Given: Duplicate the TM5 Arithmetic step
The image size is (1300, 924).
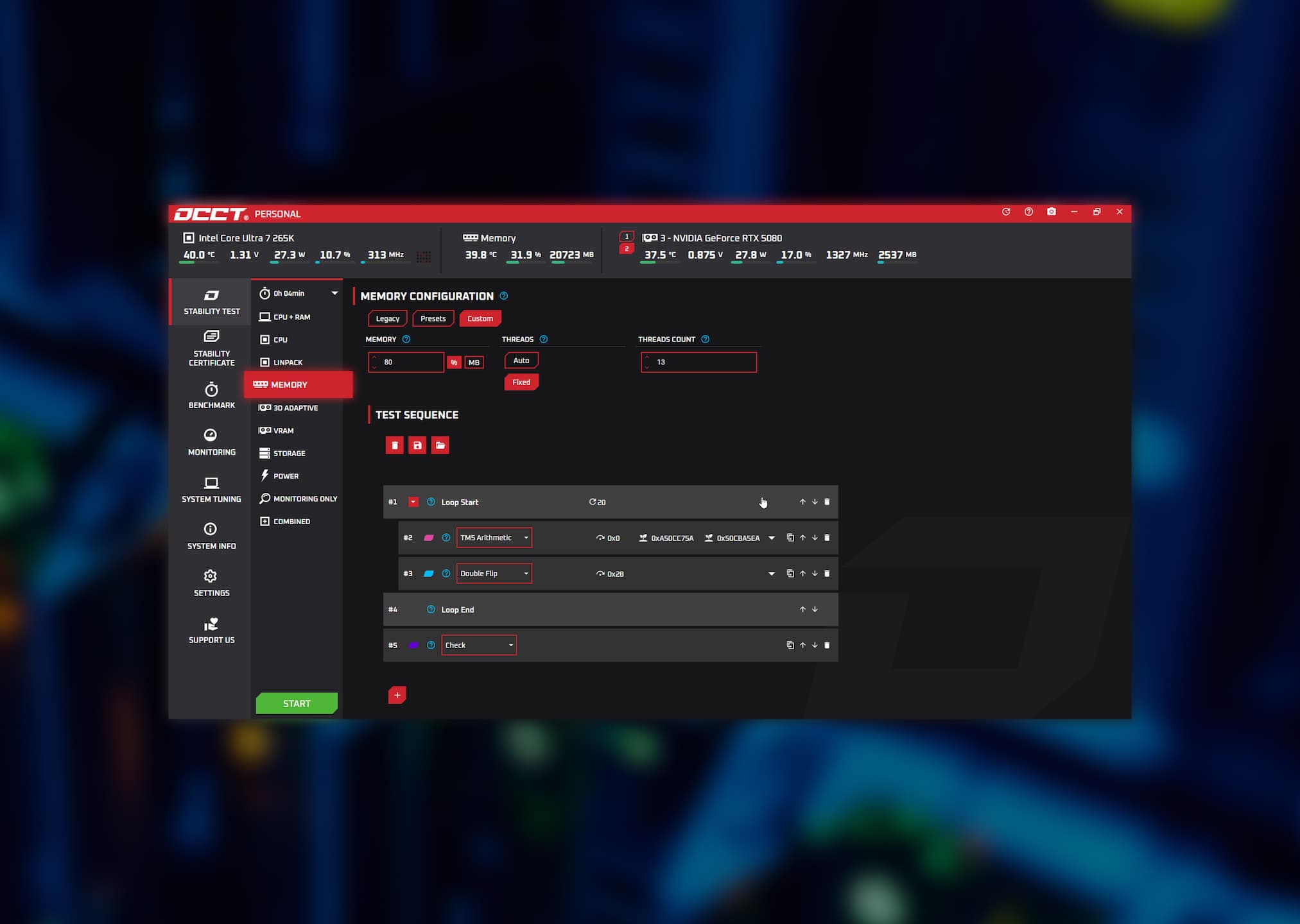Looking at the screenshot, I should [x=790, y=538].
